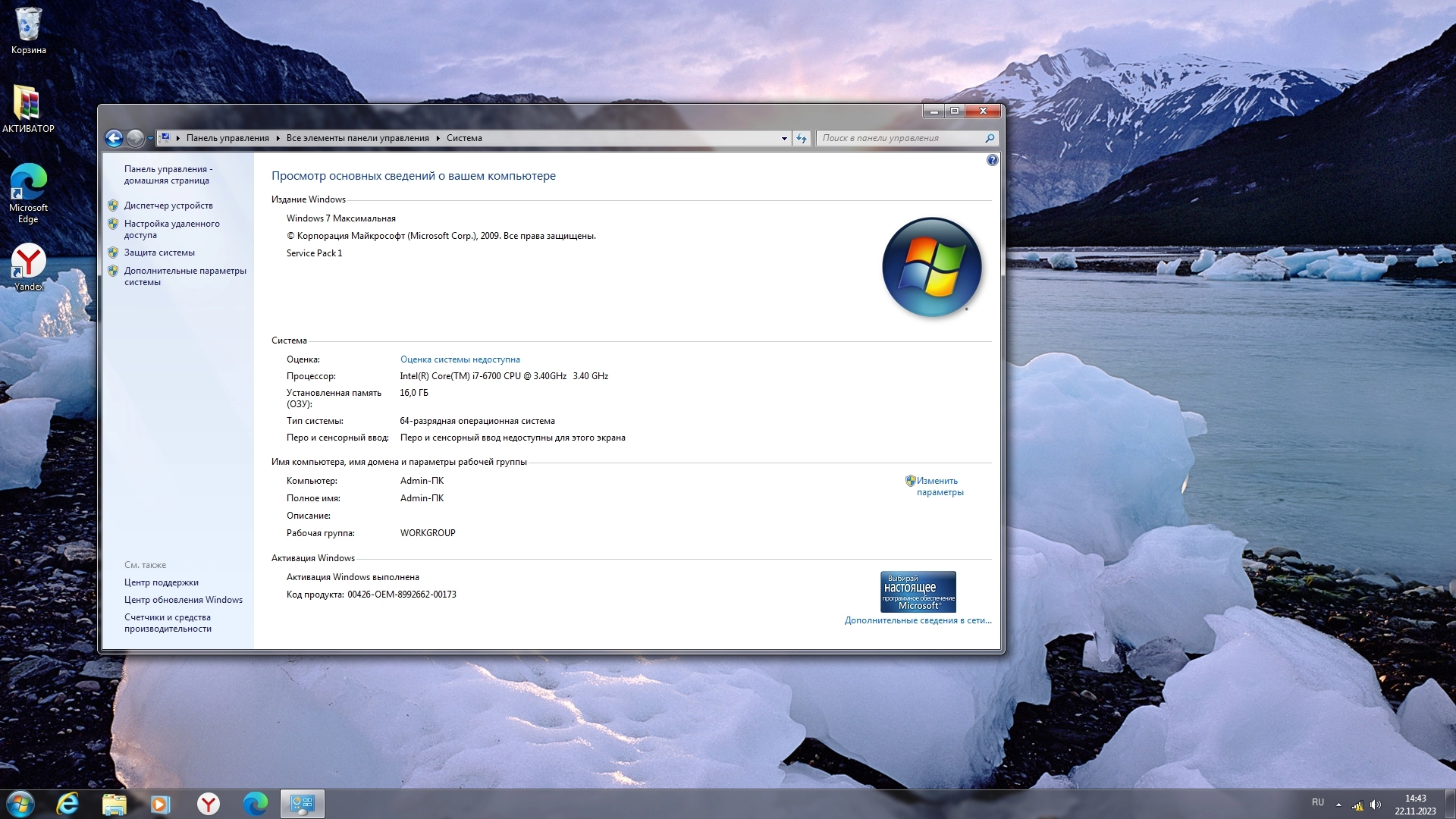Click the volume speaker tray icon
Screen dimensions: 1456x819
pyautogui.click(x=1376, y=805)
